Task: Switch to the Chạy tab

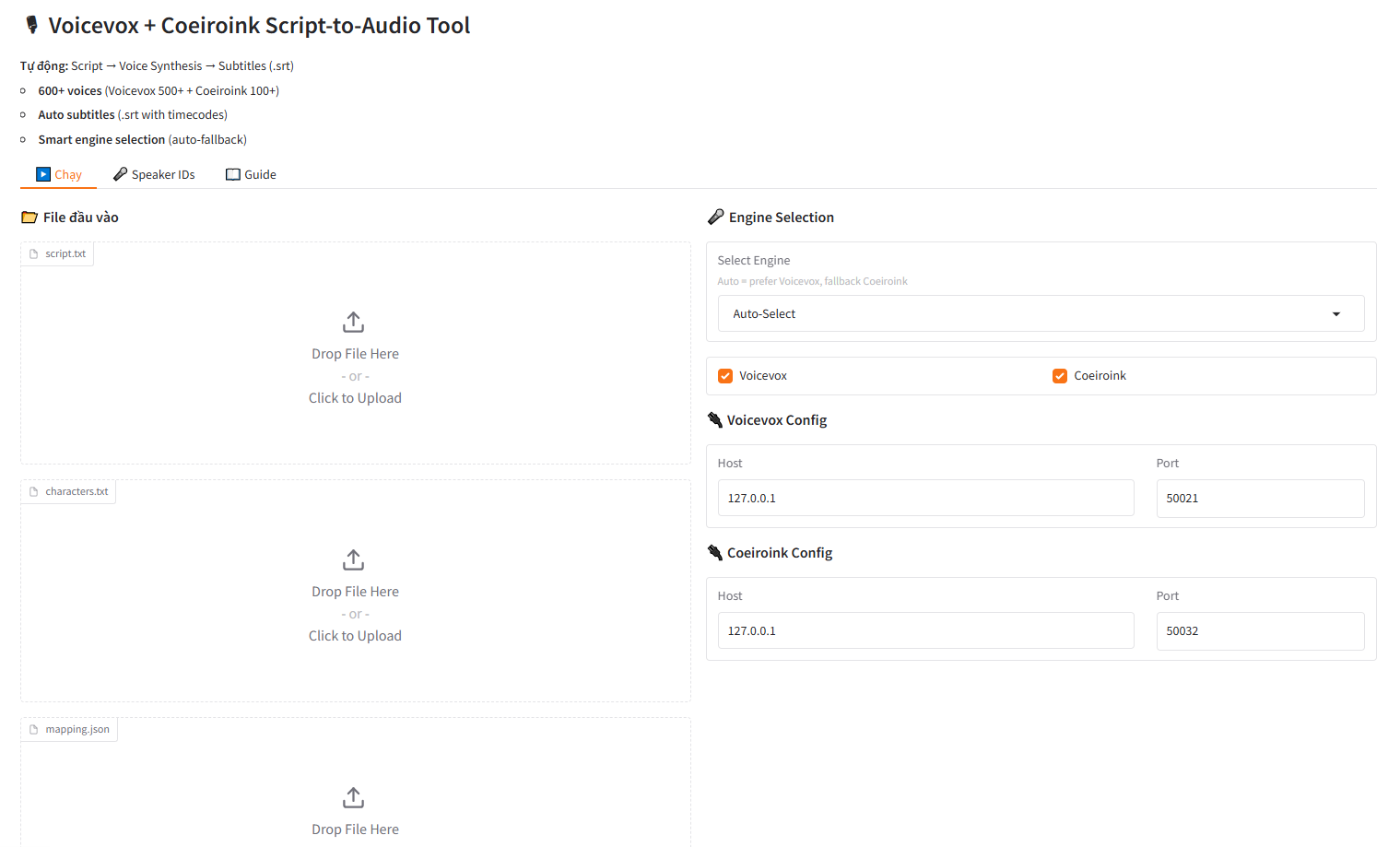Action: 59,174
